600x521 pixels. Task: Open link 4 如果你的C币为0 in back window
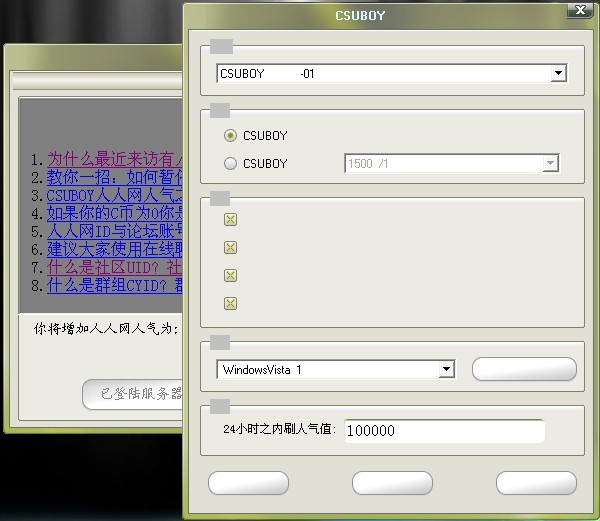click(114, 213)
